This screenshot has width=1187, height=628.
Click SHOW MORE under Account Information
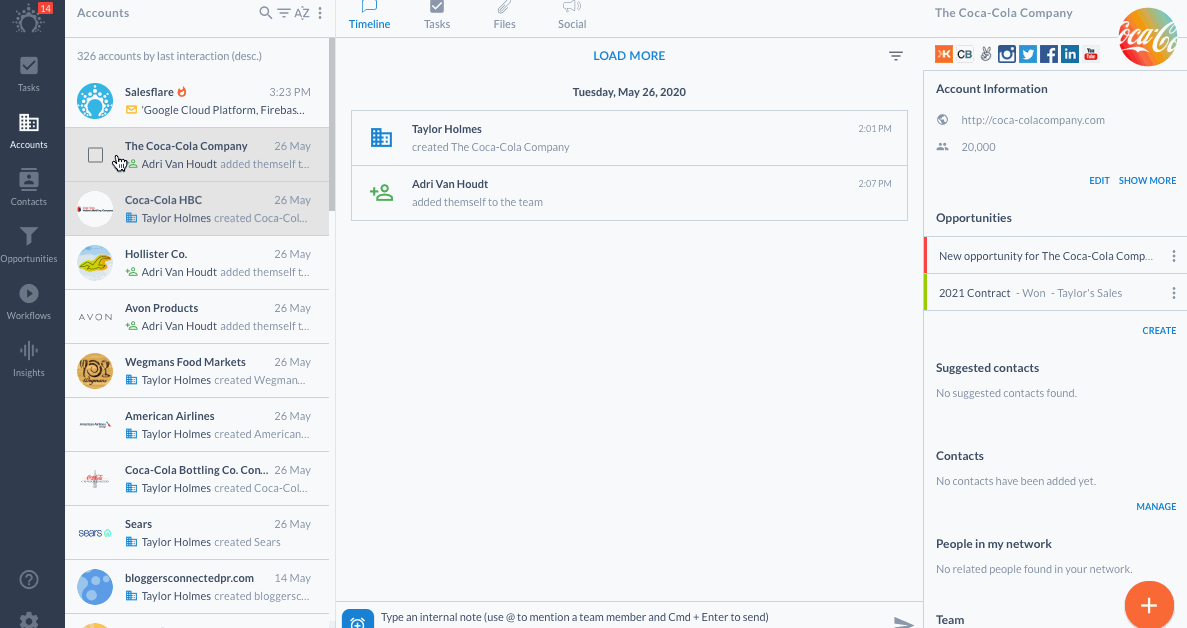click(x=1147, y=181)
